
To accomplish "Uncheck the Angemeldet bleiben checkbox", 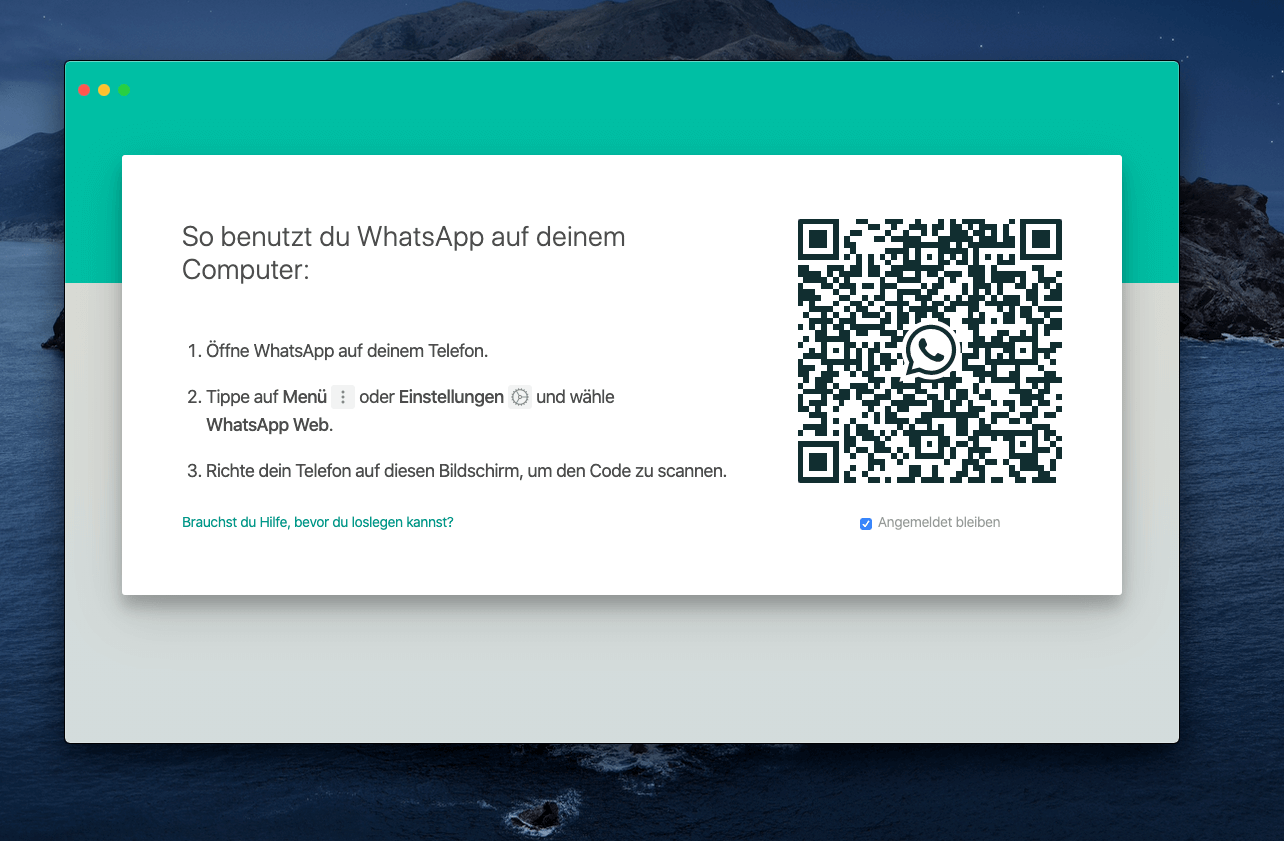I will pyautogui.click(x=866, y=523).
